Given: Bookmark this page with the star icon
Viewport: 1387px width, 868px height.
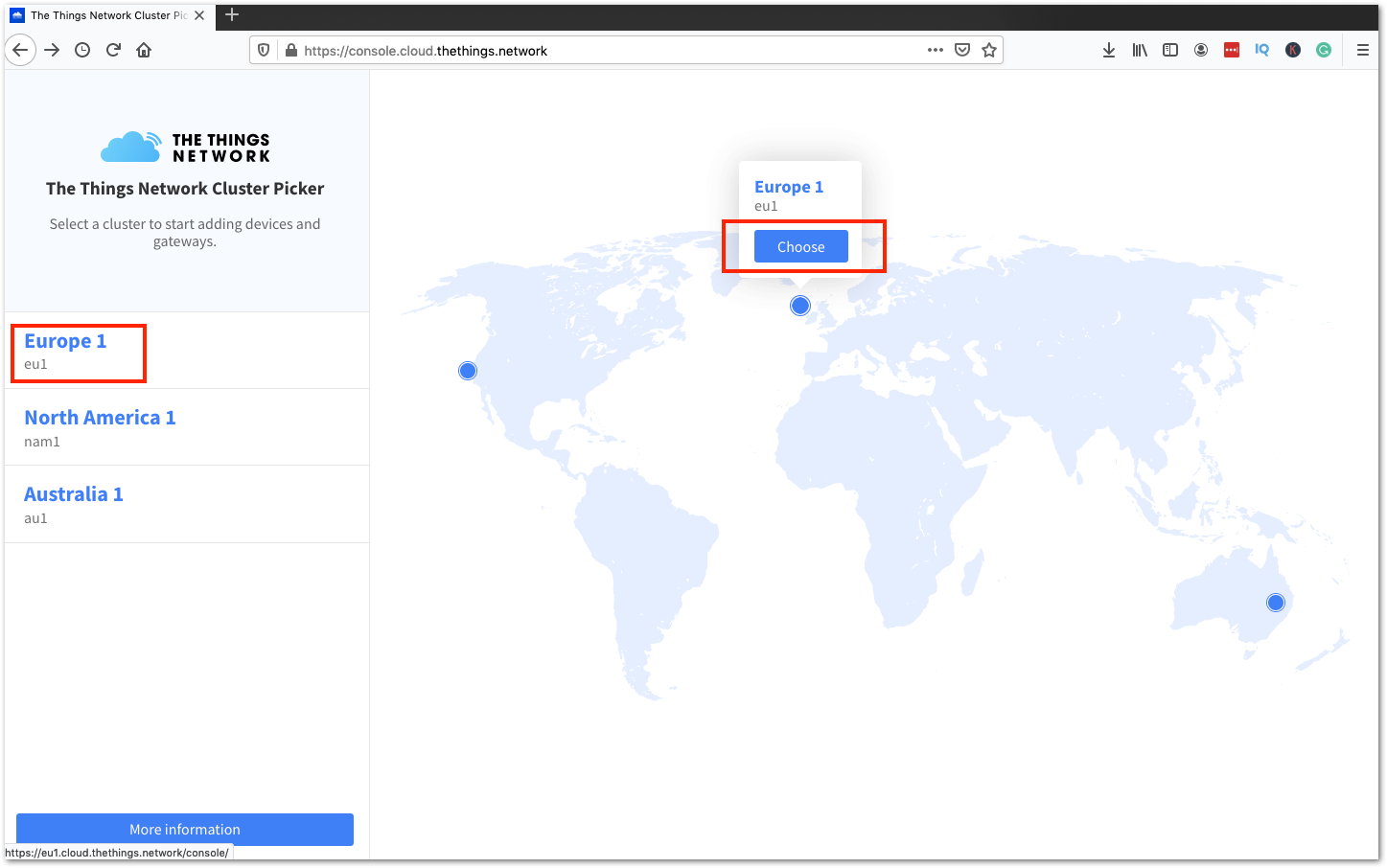Looking at the screenshot, I should tap(989, 50).
